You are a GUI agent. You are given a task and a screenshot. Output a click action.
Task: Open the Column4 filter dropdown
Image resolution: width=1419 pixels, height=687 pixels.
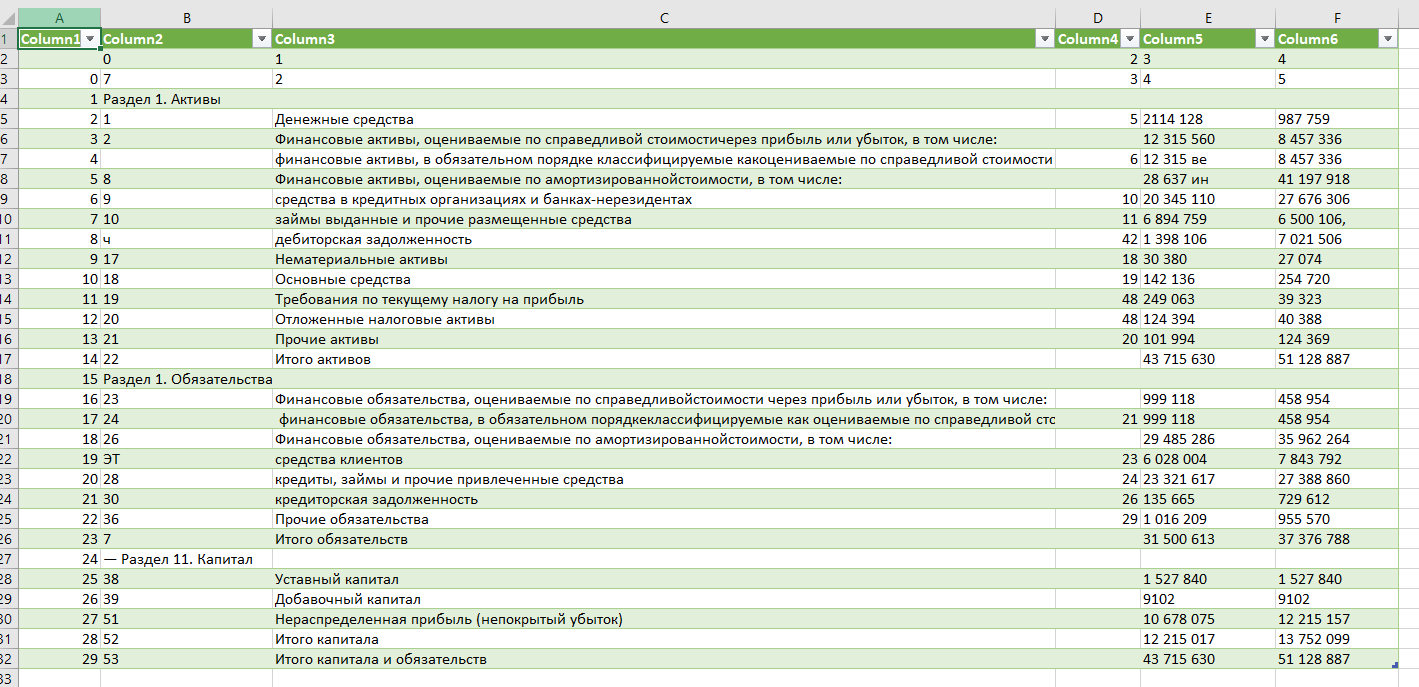point(1130,39)
